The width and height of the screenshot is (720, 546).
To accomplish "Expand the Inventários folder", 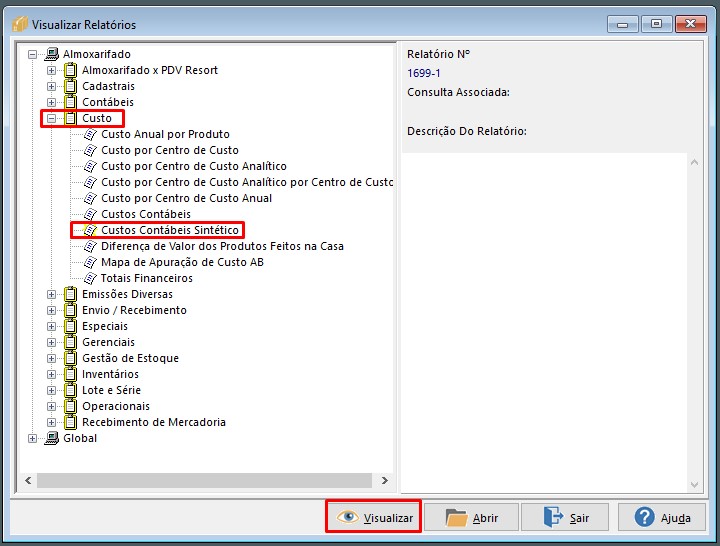I will pos(51,374).
